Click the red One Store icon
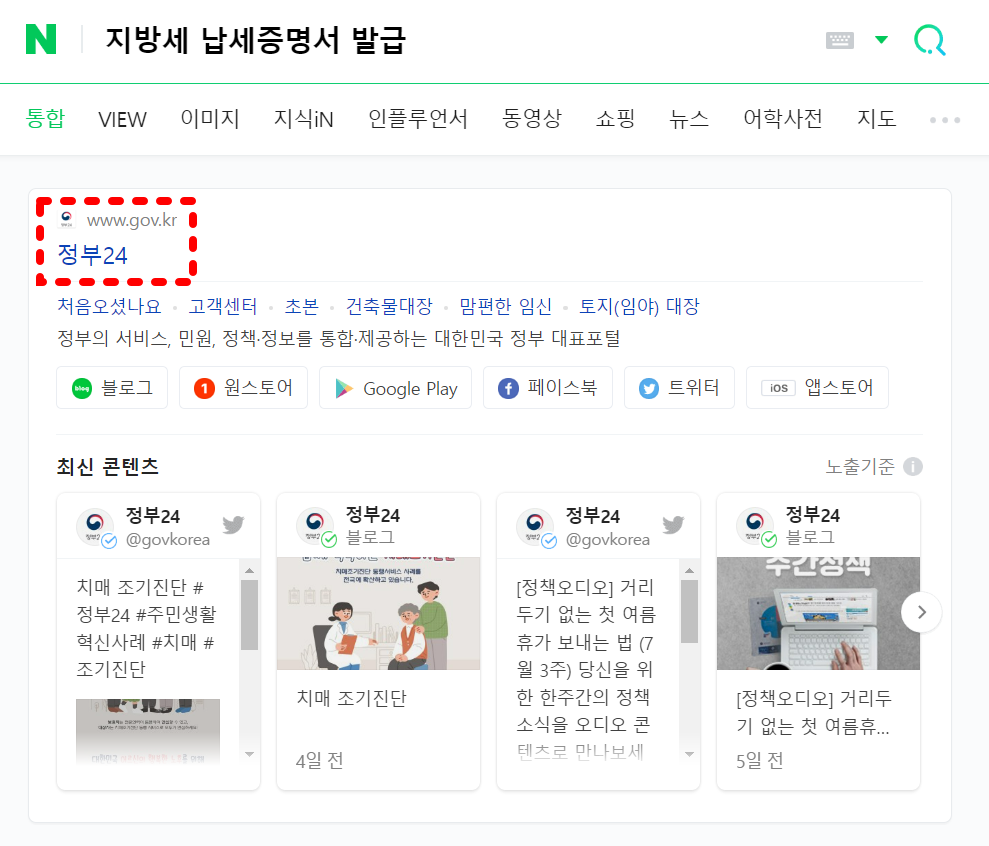 [204, 388]
